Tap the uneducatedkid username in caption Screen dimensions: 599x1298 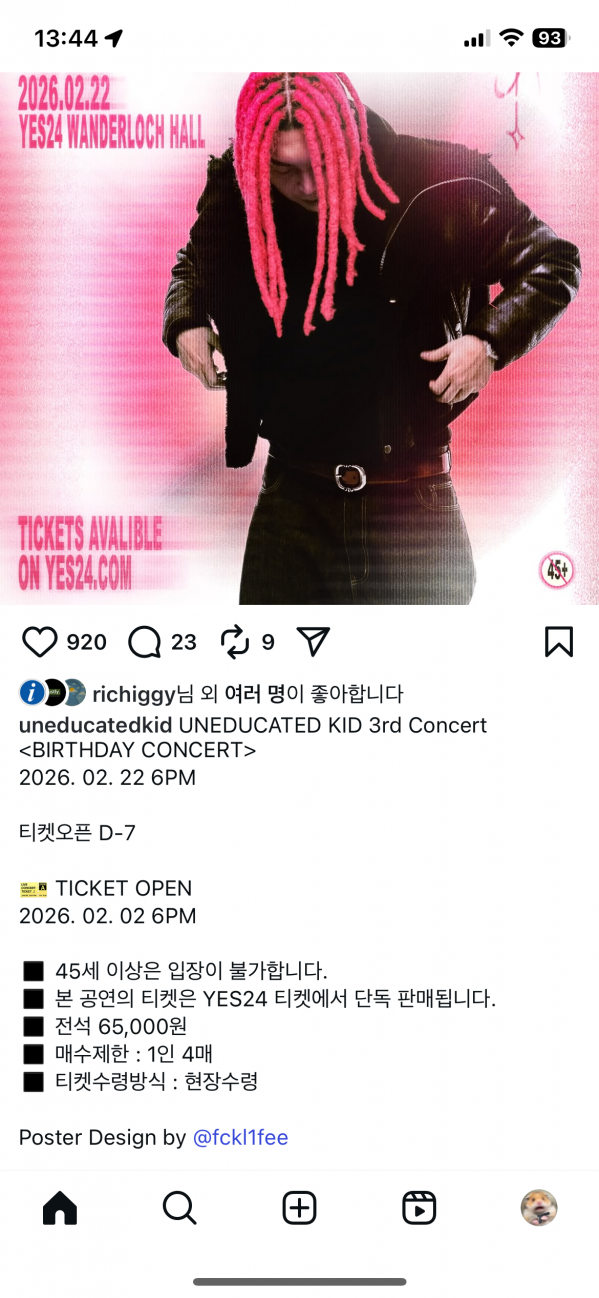(96, 725)
